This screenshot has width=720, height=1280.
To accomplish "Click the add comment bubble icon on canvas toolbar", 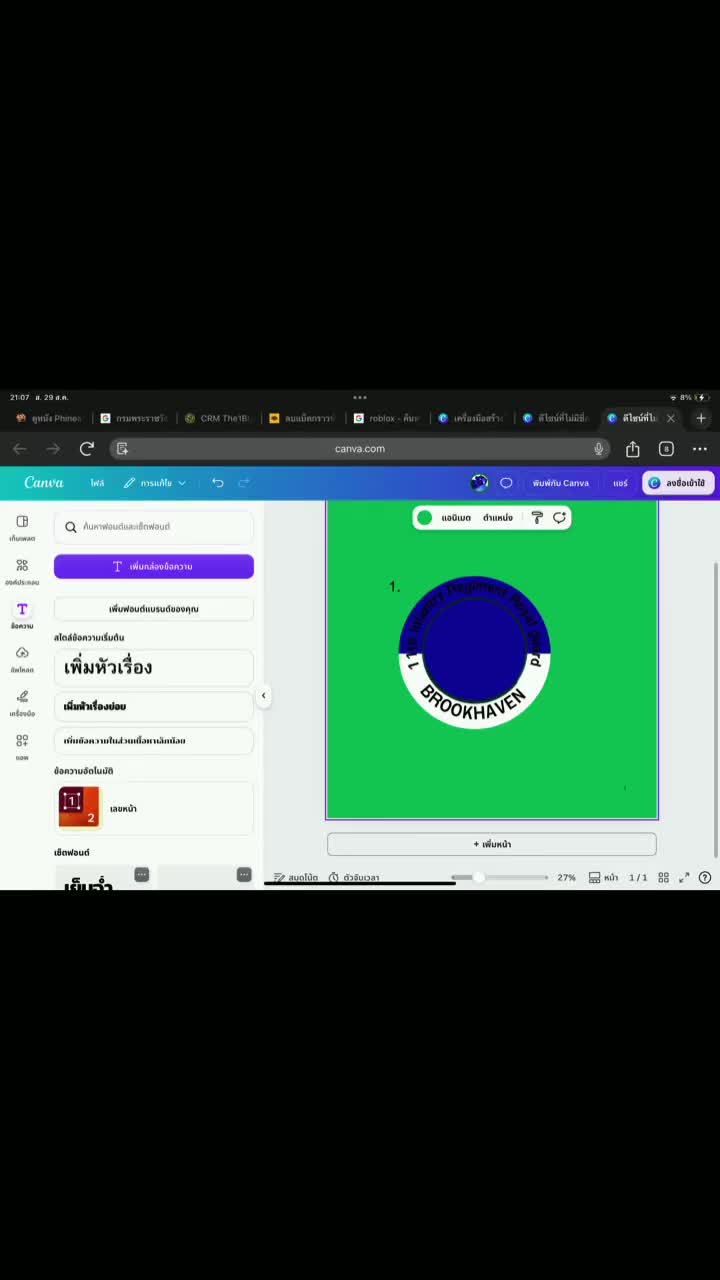I will pos(560,517).
